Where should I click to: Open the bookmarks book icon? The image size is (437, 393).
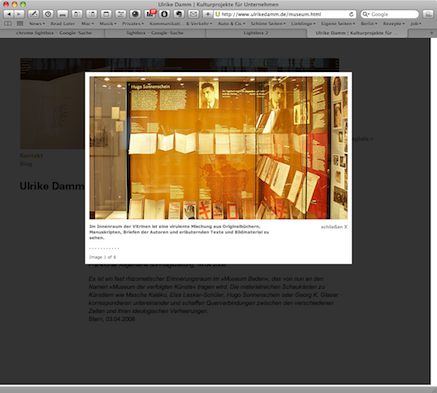(x=8, y=24)
